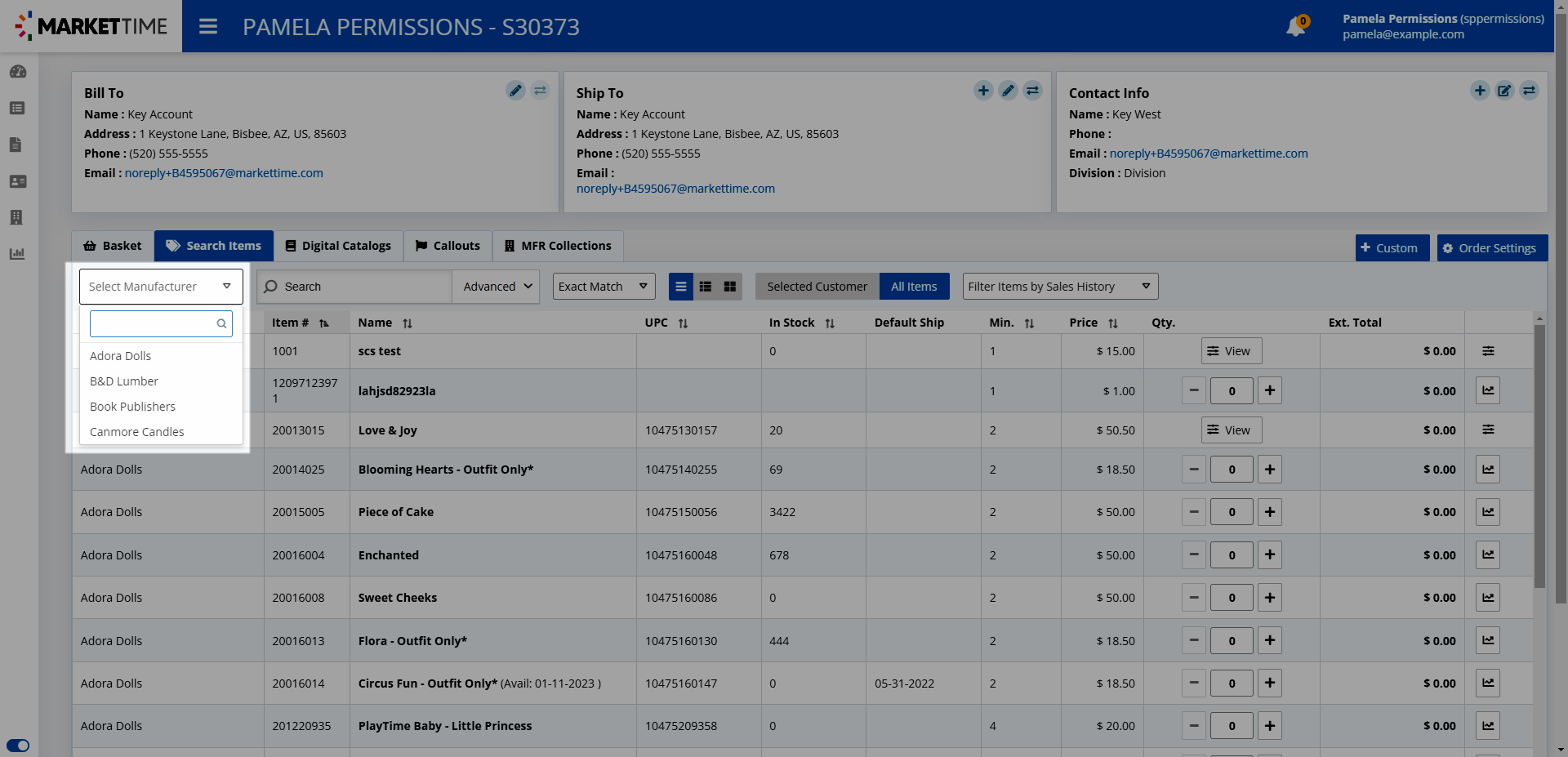
Task: Toggle the All Items filter
Action: [914, 287]
